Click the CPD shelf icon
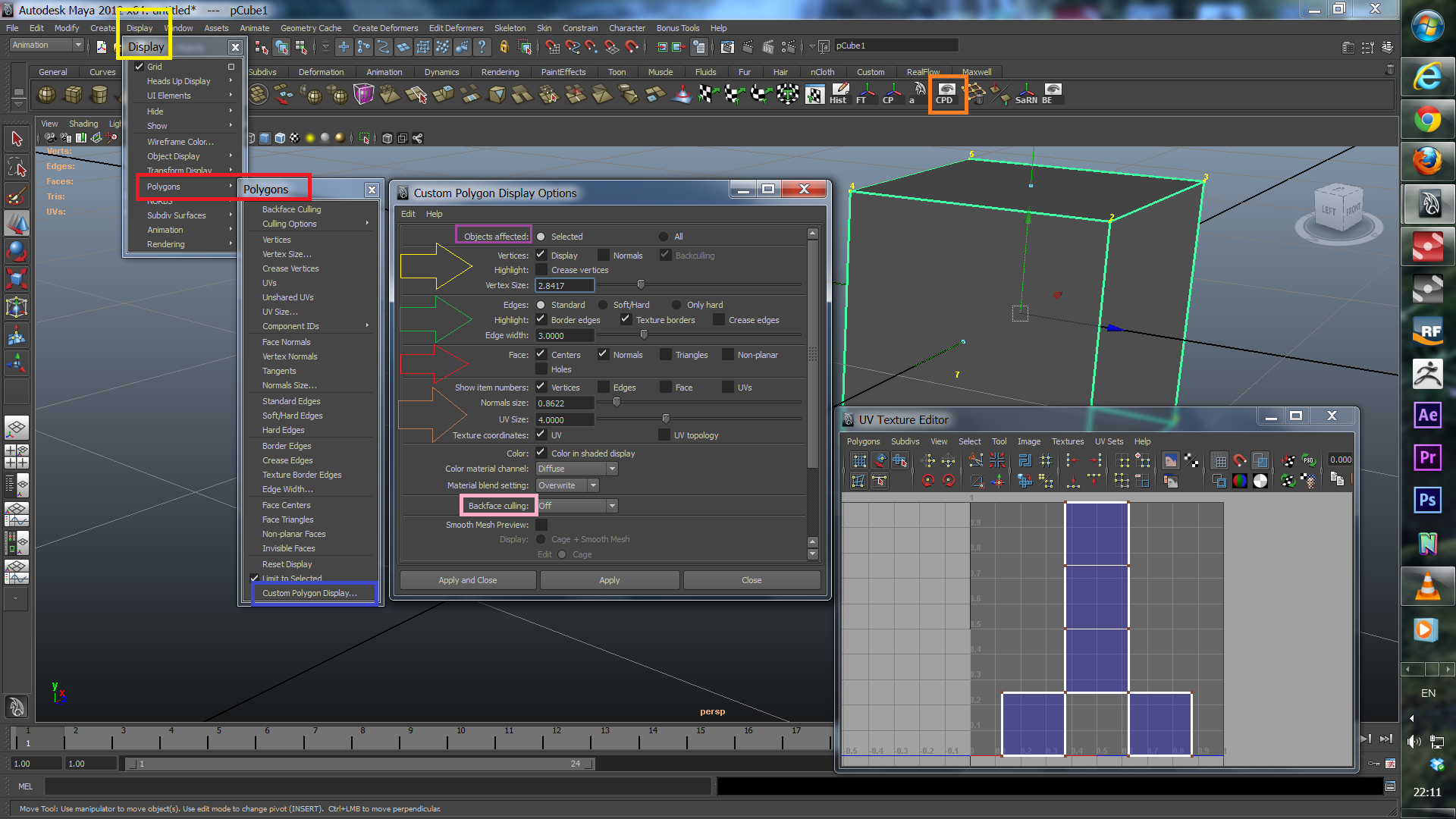1456x819 pixels. tap(946, 93)
